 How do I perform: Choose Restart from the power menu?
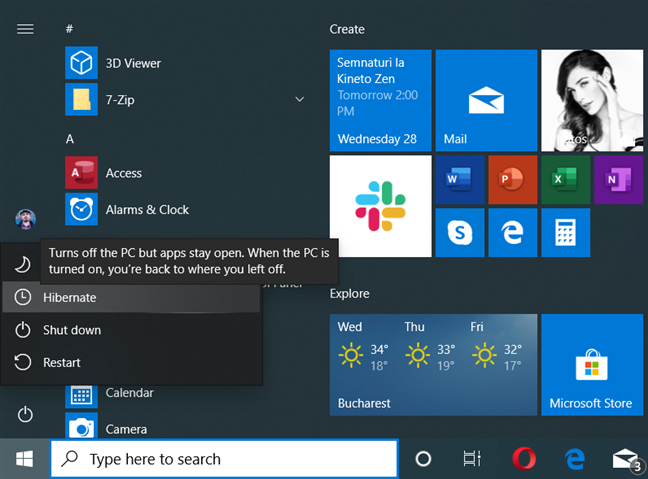[131, 362]
